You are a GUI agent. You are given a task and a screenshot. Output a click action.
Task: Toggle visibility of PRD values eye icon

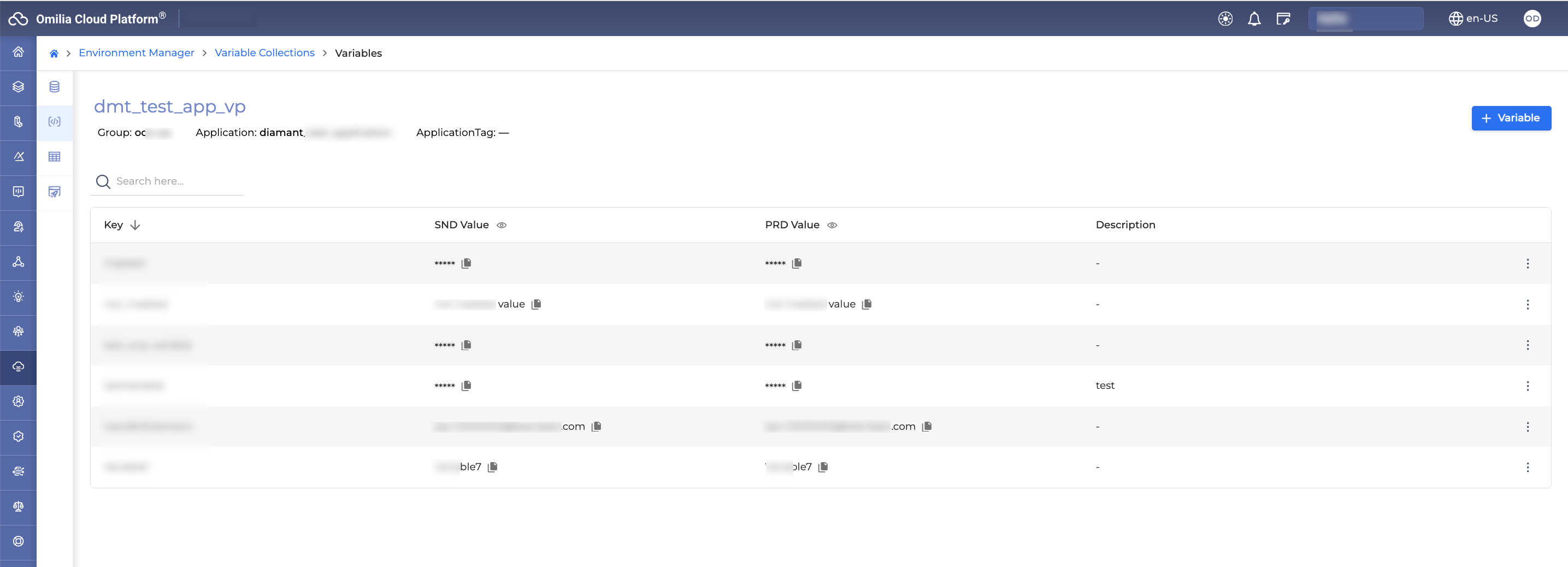pos(832,225)
